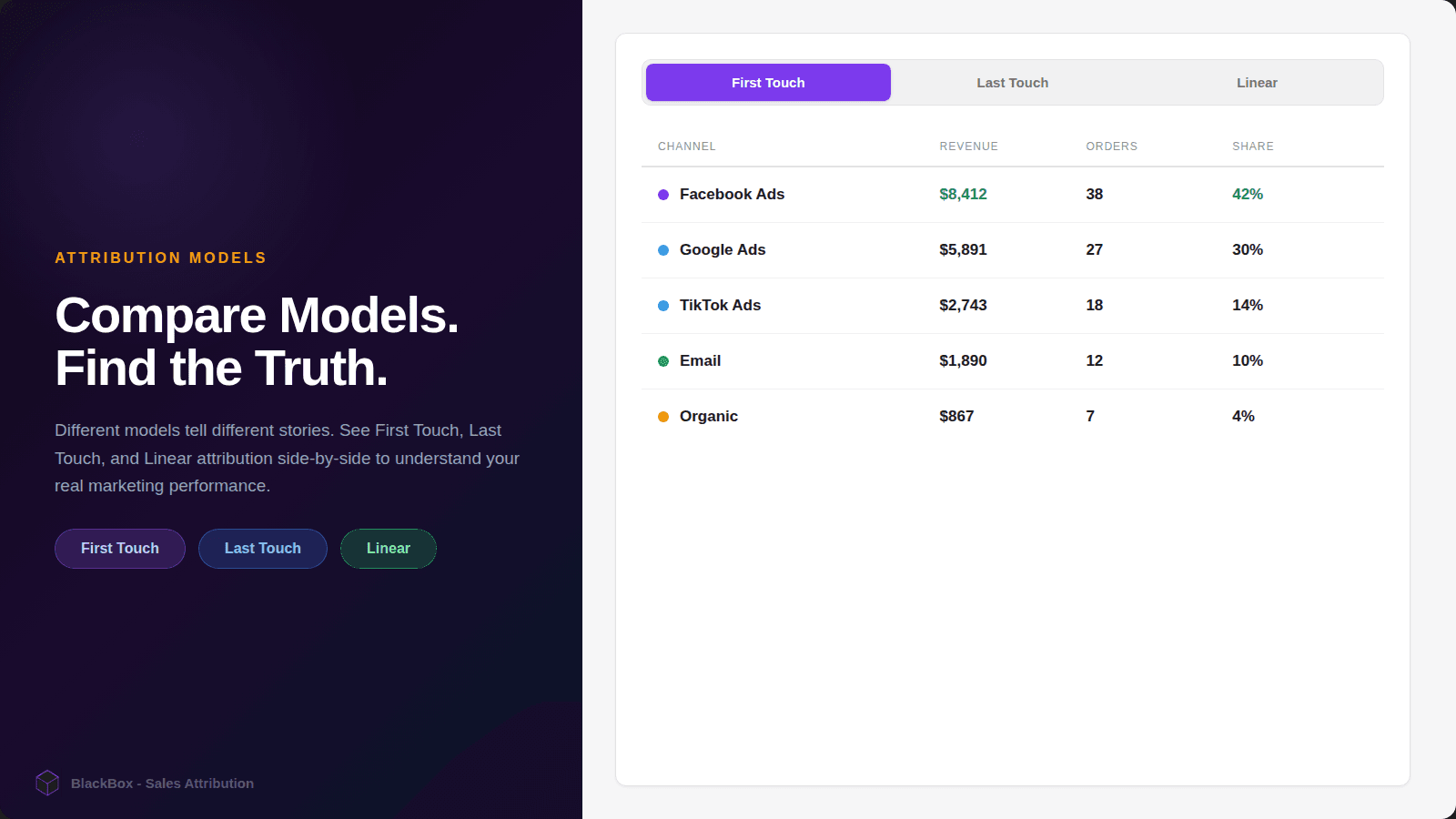The height and width of the screenshot is (819, 1456).
Task: Click the orange dot beside Organic
Action: pyautogui.click(x=662, y=416)
